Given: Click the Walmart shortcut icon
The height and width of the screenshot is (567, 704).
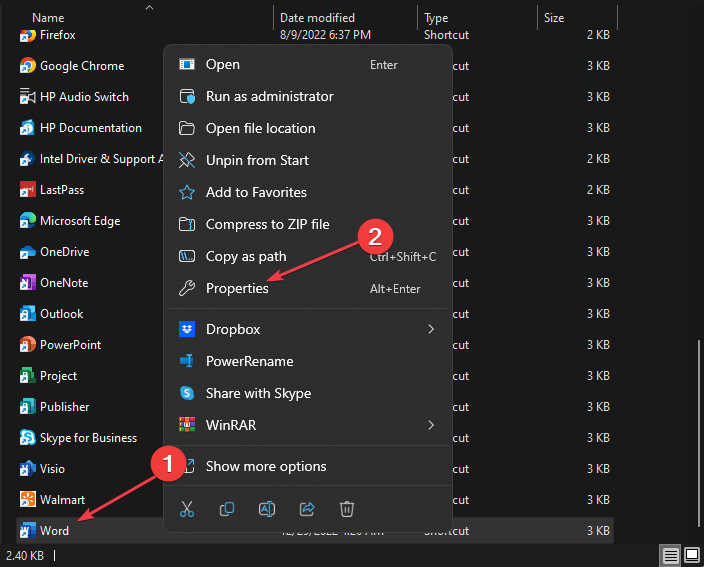Looking at the screenshot, I should 27,500.
